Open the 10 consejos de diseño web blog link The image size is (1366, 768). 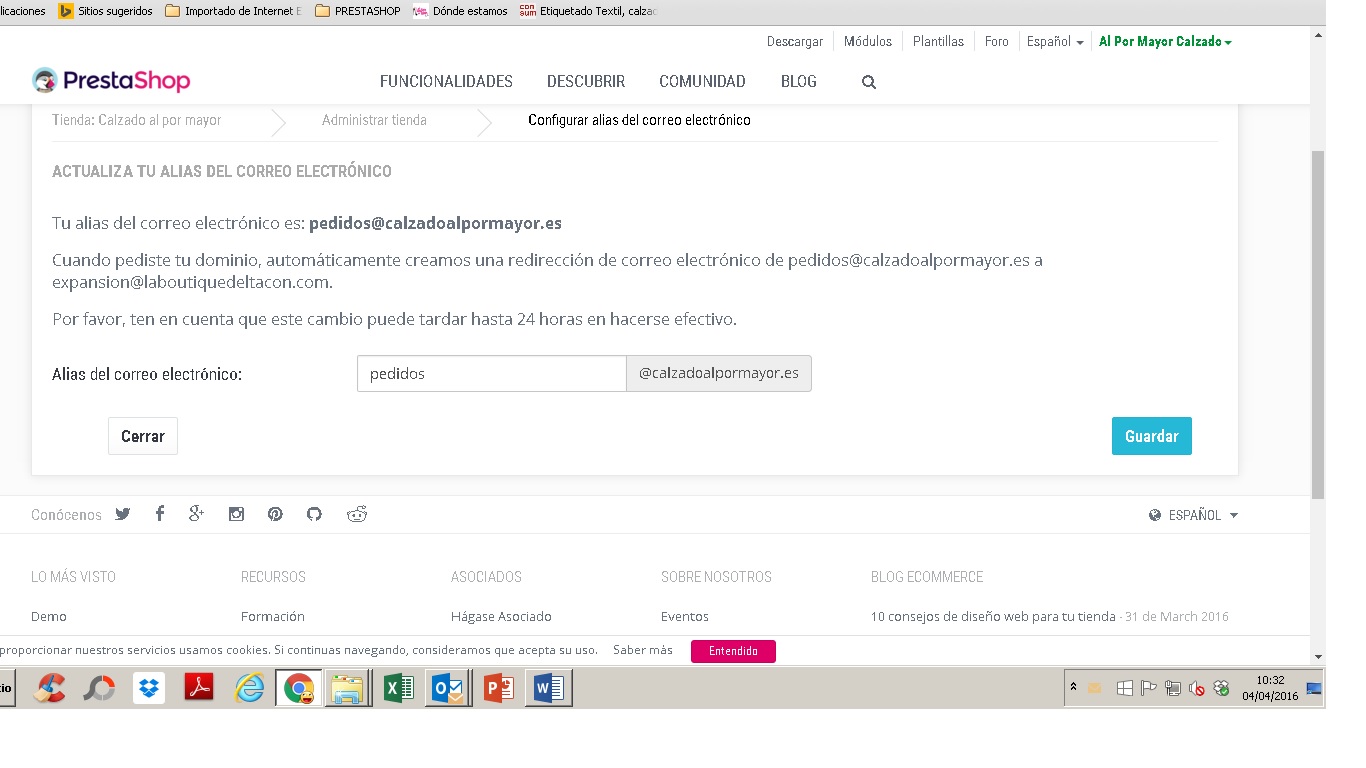coord(993,617)
